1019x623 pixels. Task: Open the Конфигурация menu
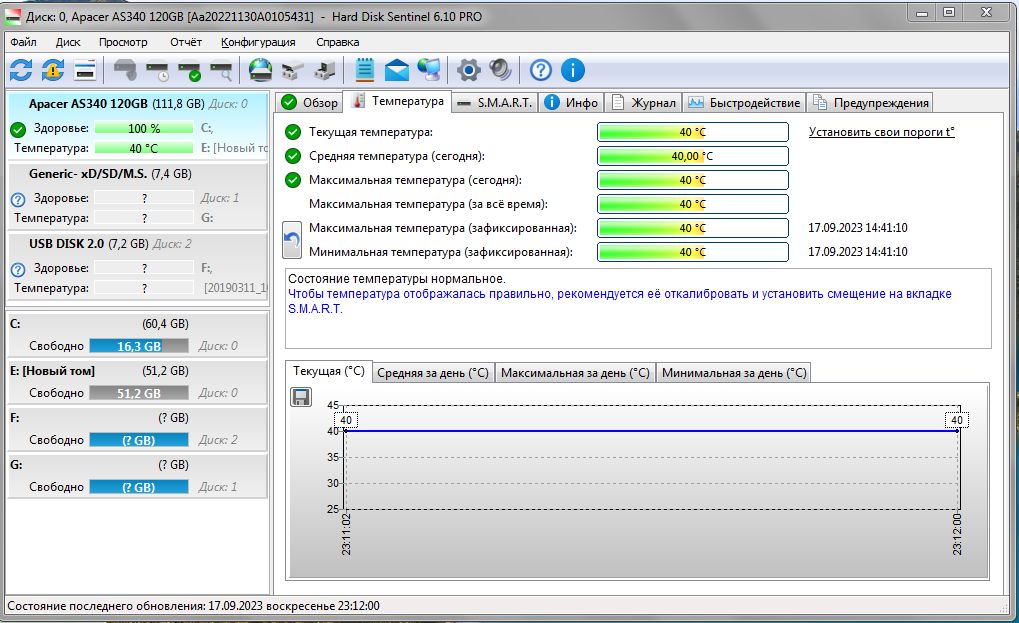pyautogui.click(x=258, y=42)
